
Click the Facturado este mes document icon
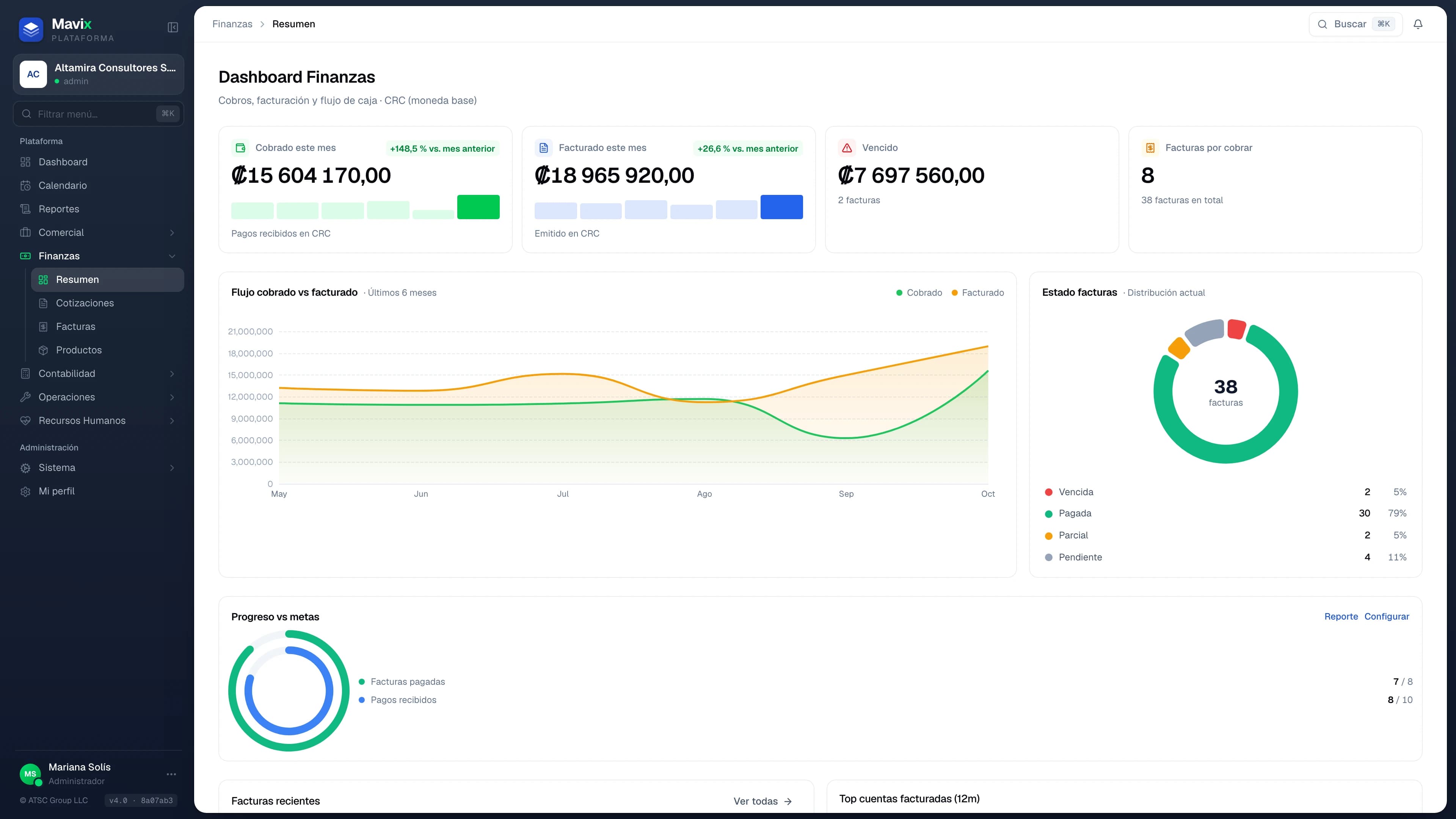(544, 148)
